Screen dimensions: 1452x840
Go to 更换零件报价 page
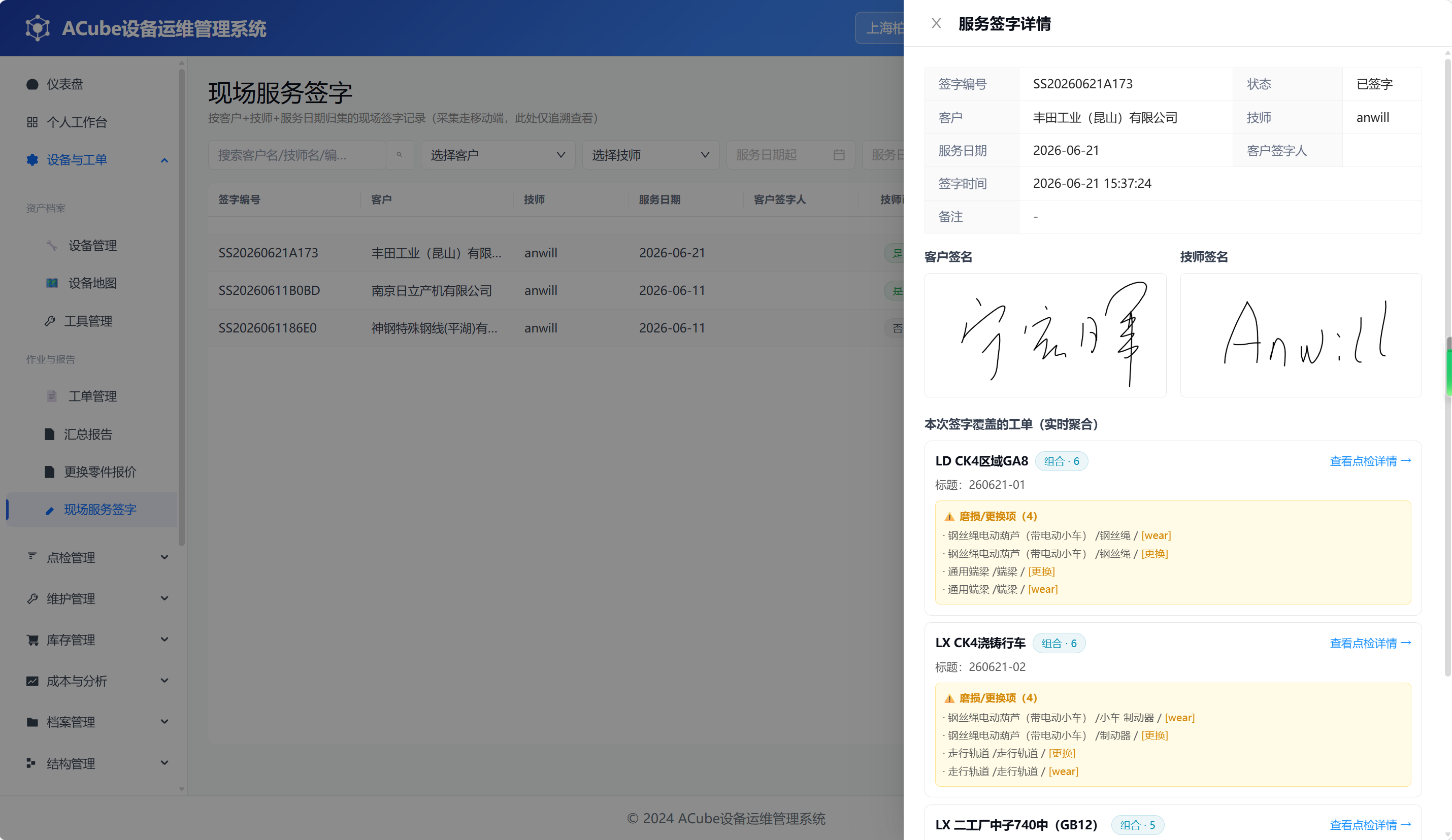coord(92,472)
